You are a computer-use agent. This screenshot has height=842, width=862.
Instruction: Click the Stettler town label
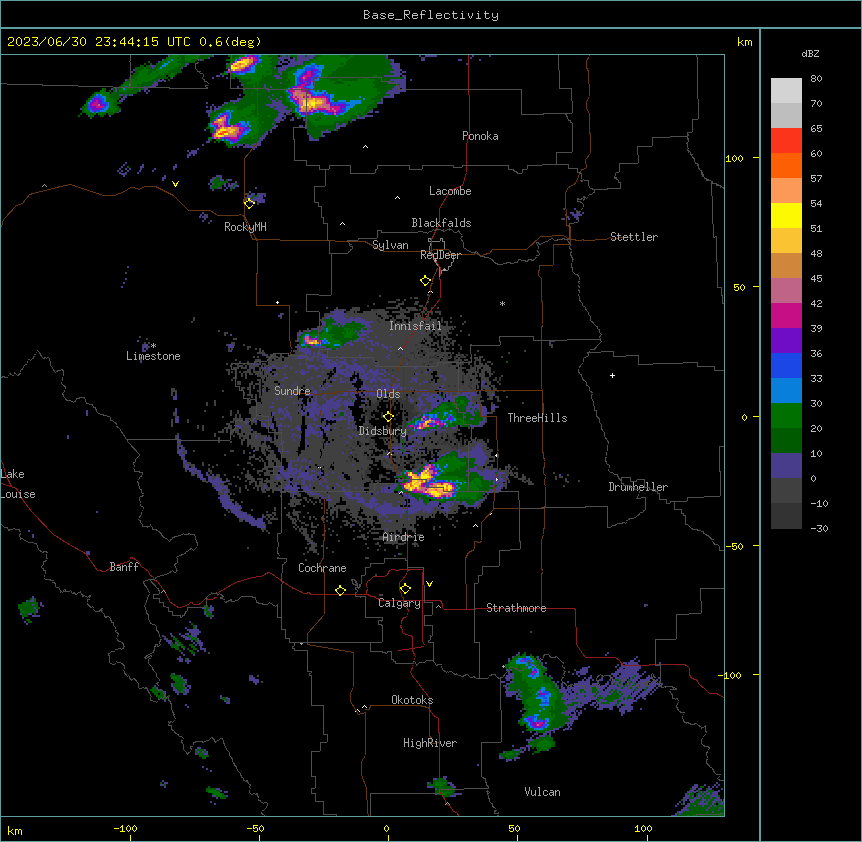tap(634, 237)
